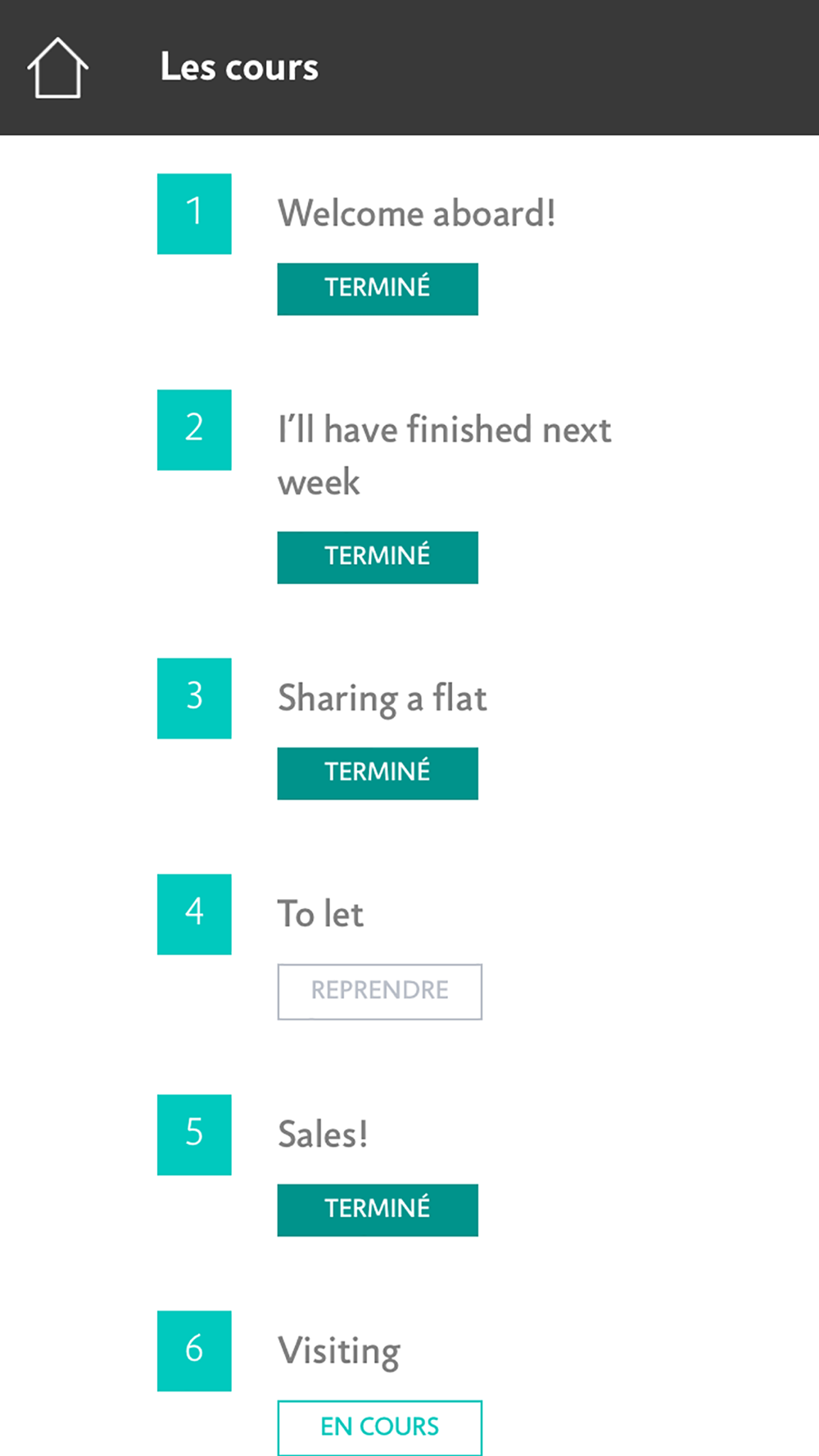Viewport: 819px width, 1456px height.
Task: Open the Sharing a flat lesson title
Action: point(382,700)
